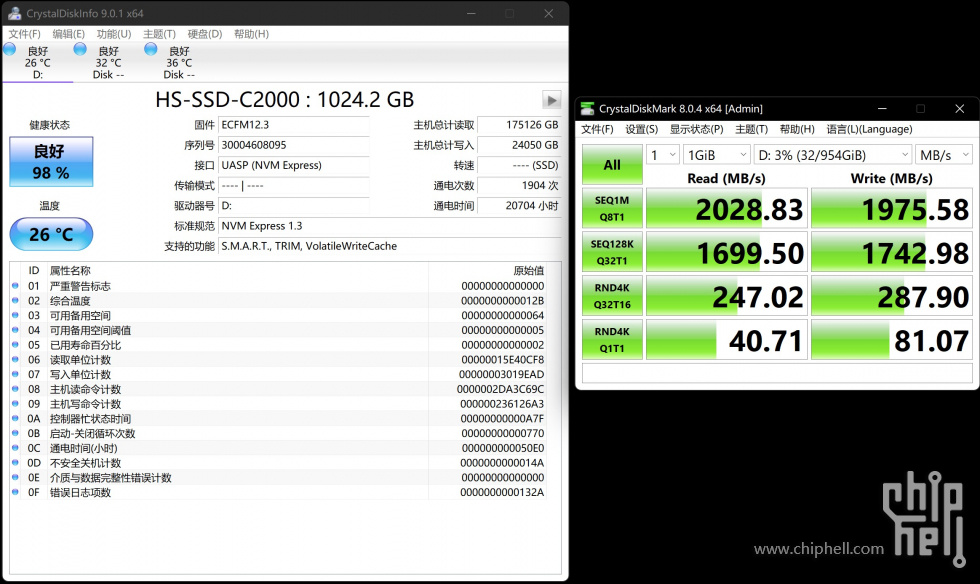This screenshot has width=980, height=584.
Task: Click status dot for attribute 07 写入单位计数
Action: tap(16, 375)
